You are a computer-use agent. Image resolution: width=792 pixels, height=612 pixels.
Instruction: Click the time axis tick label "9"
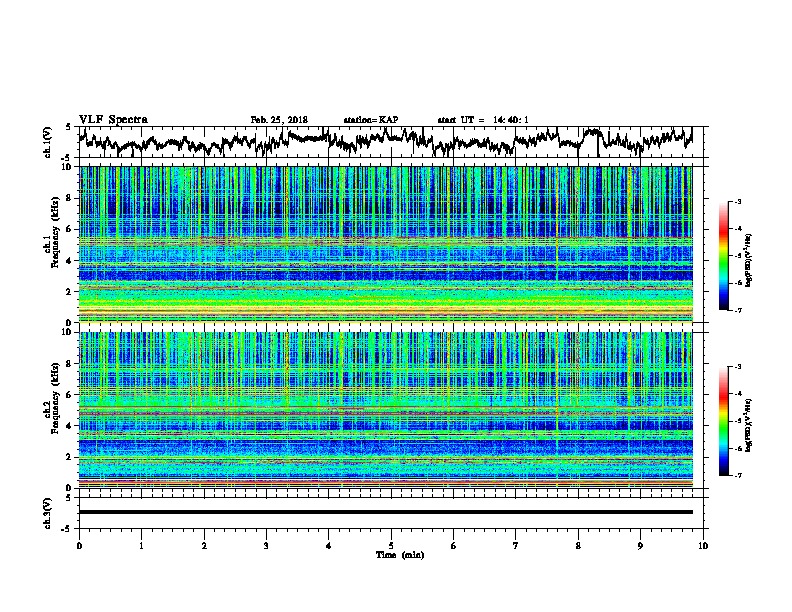640,546
